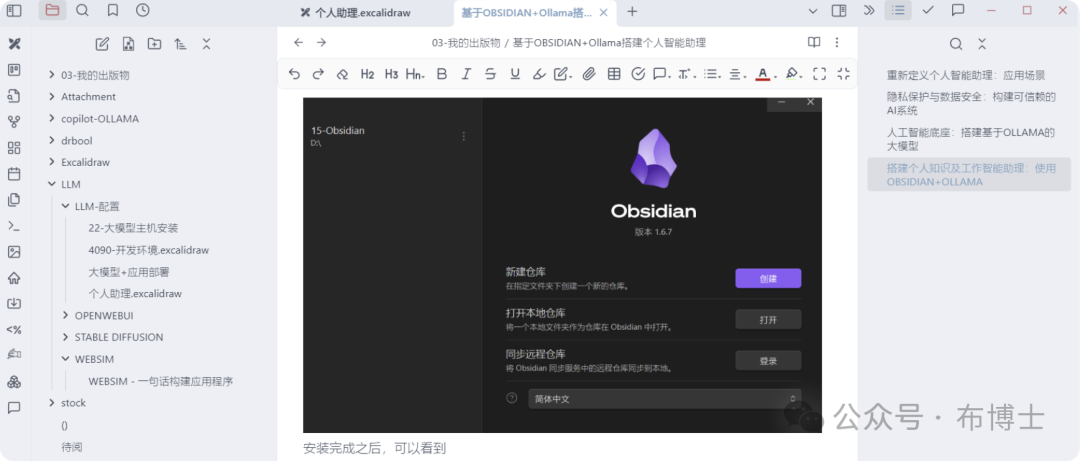Insert a table
This screenshot has height=461, width=1080.
[613, 74]
